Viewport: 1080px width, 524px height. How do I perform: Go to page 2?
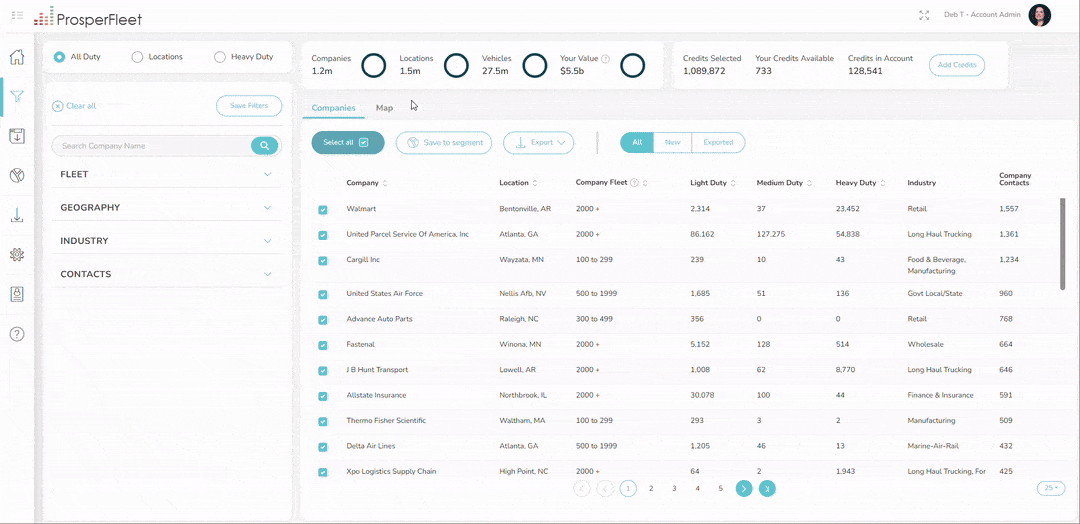(x=651, y=488)
